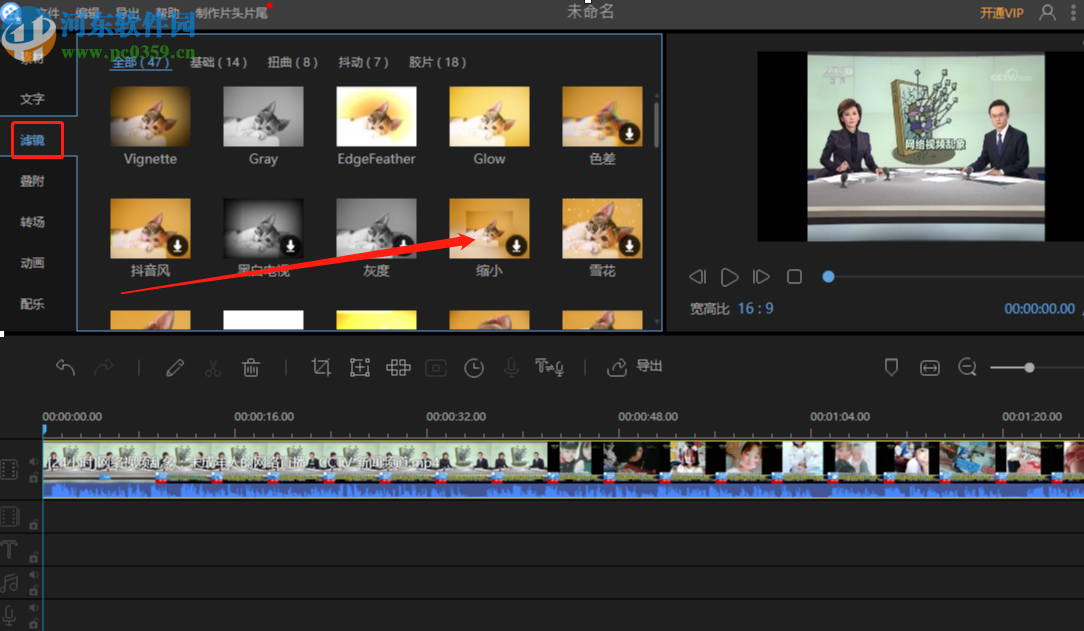Open the clock Duration tool

coord(474,368)
